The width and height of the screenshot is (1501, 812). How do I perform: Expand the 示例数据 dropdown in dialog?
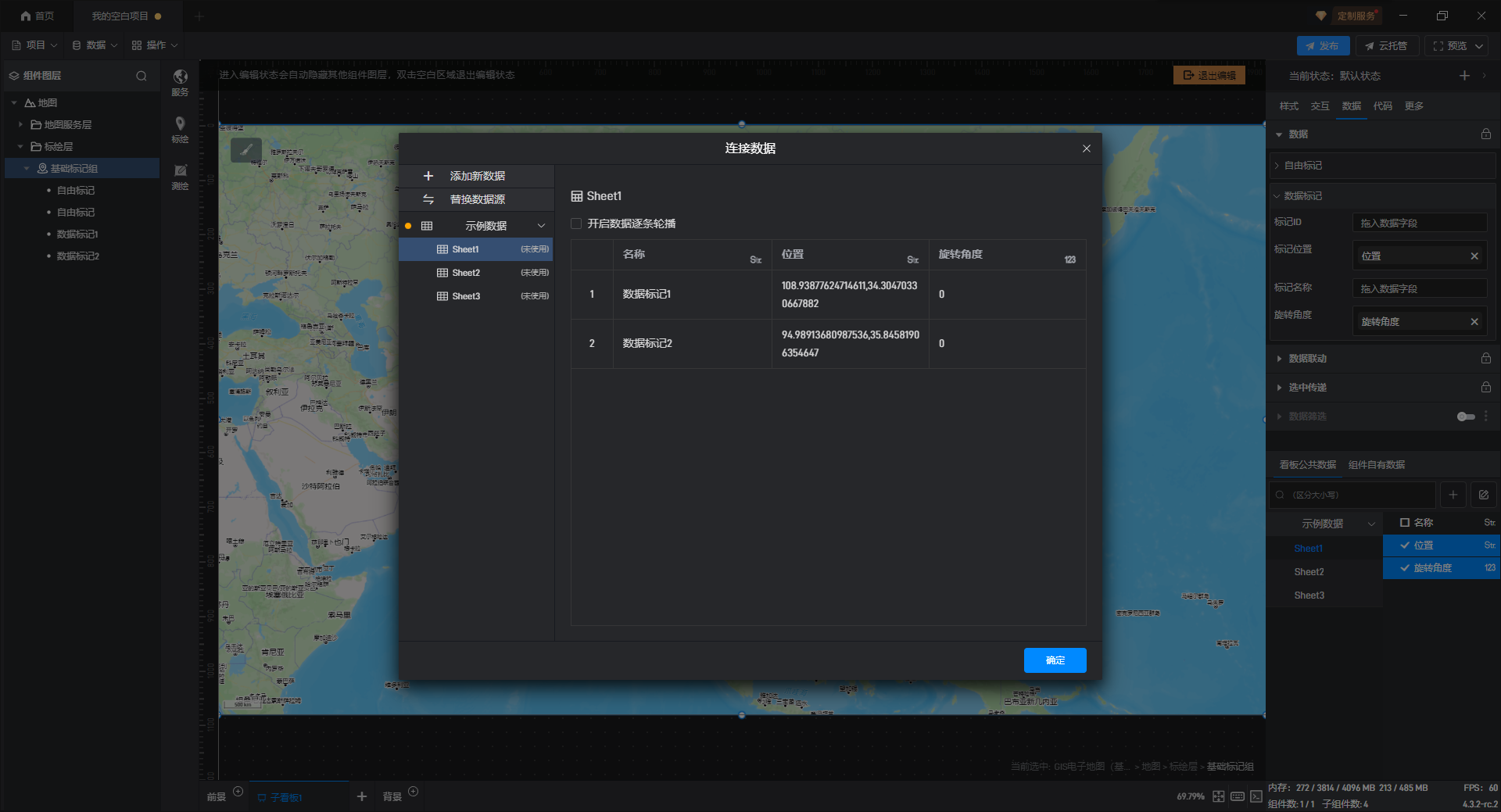[x=541, y=226]
